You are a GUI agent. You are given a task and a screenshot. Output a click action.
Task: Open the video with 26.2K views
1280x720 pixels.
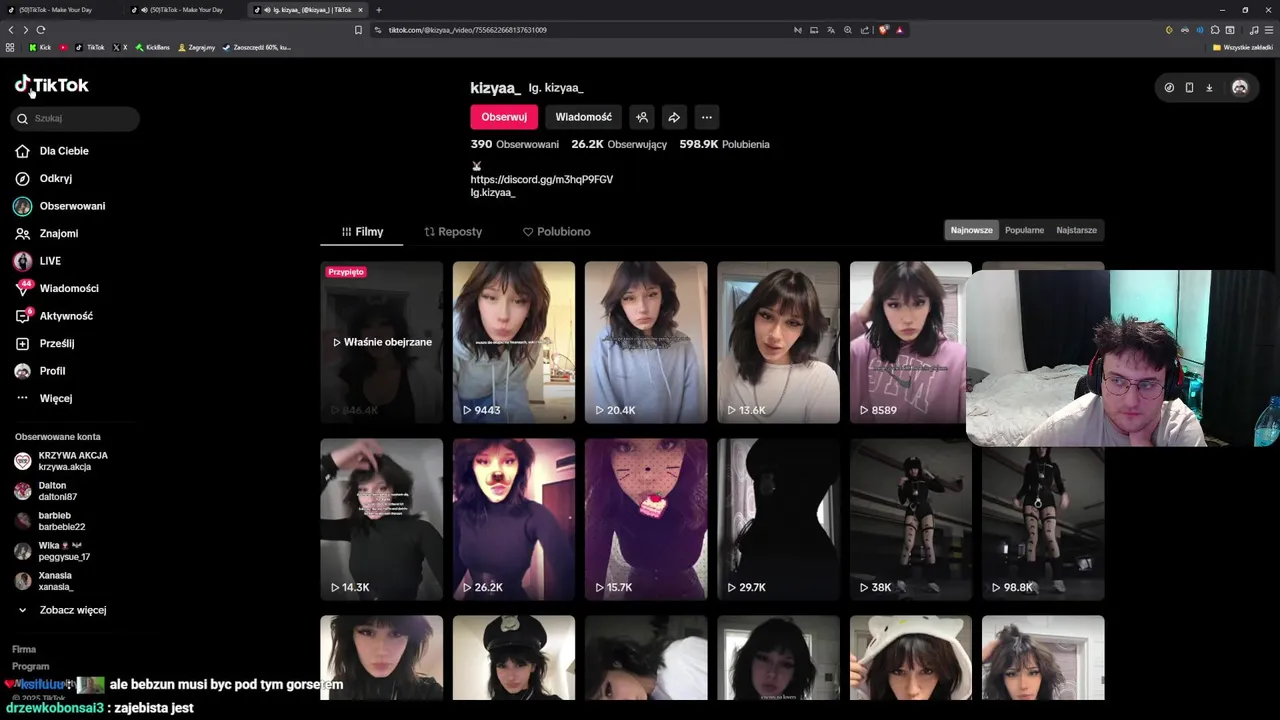(514, 519)
